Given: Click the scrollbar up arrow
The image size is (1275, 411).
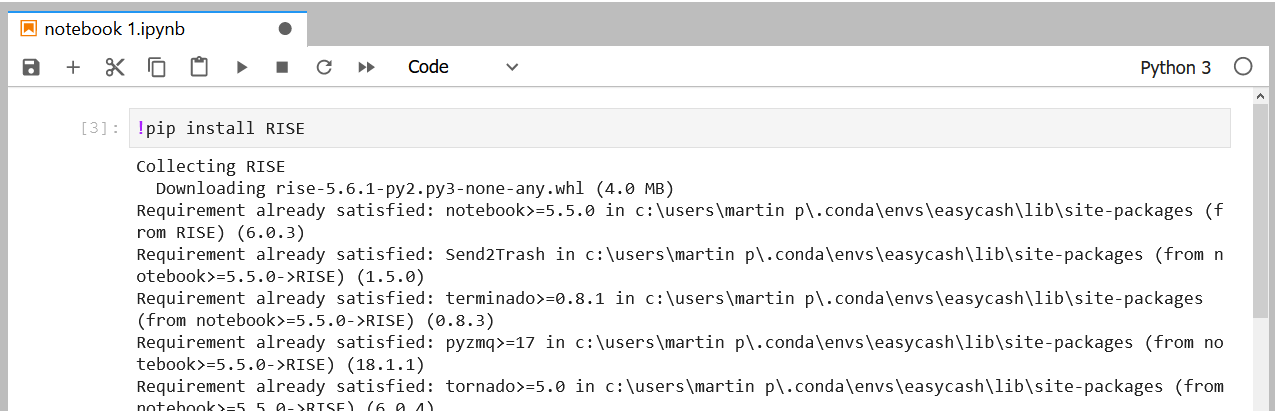Looking at the screenshot, I should point(1261,95).
